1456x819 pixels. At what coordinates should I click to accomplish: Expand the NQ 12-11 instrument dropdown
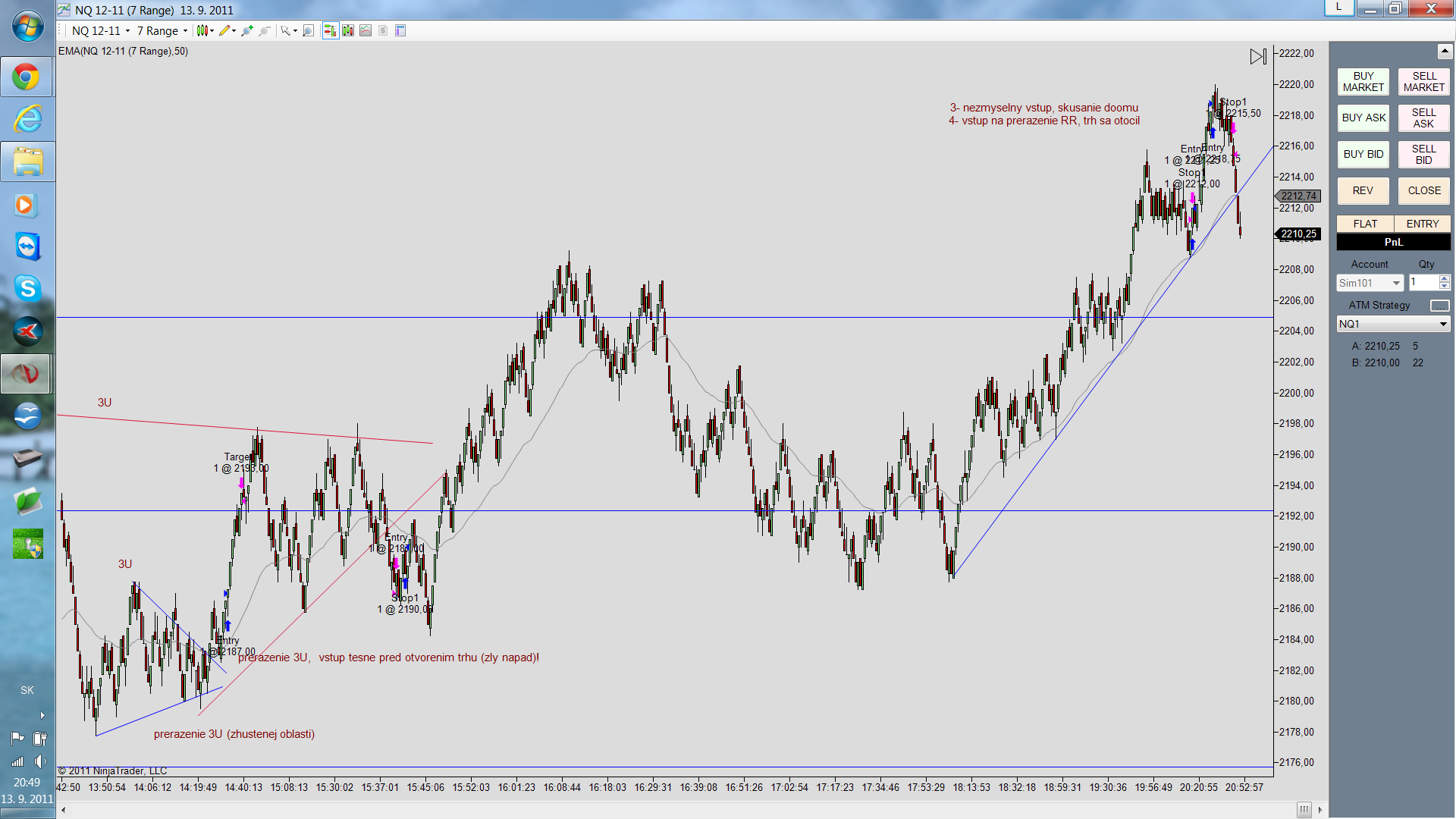coord(127,31)
